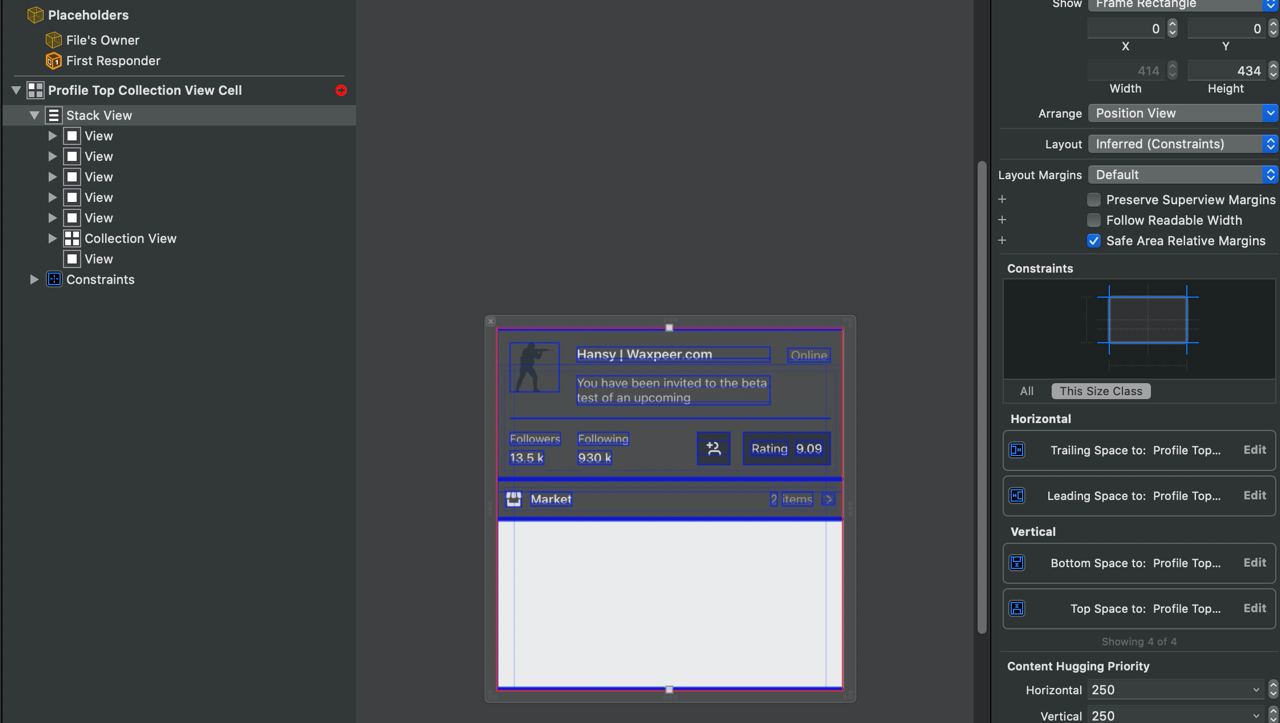Screen dimensions: 1280x723
Task: Toggle Preserve Superview Margins checkbox
Action: pyautogui.click(x=1094, y=200)
